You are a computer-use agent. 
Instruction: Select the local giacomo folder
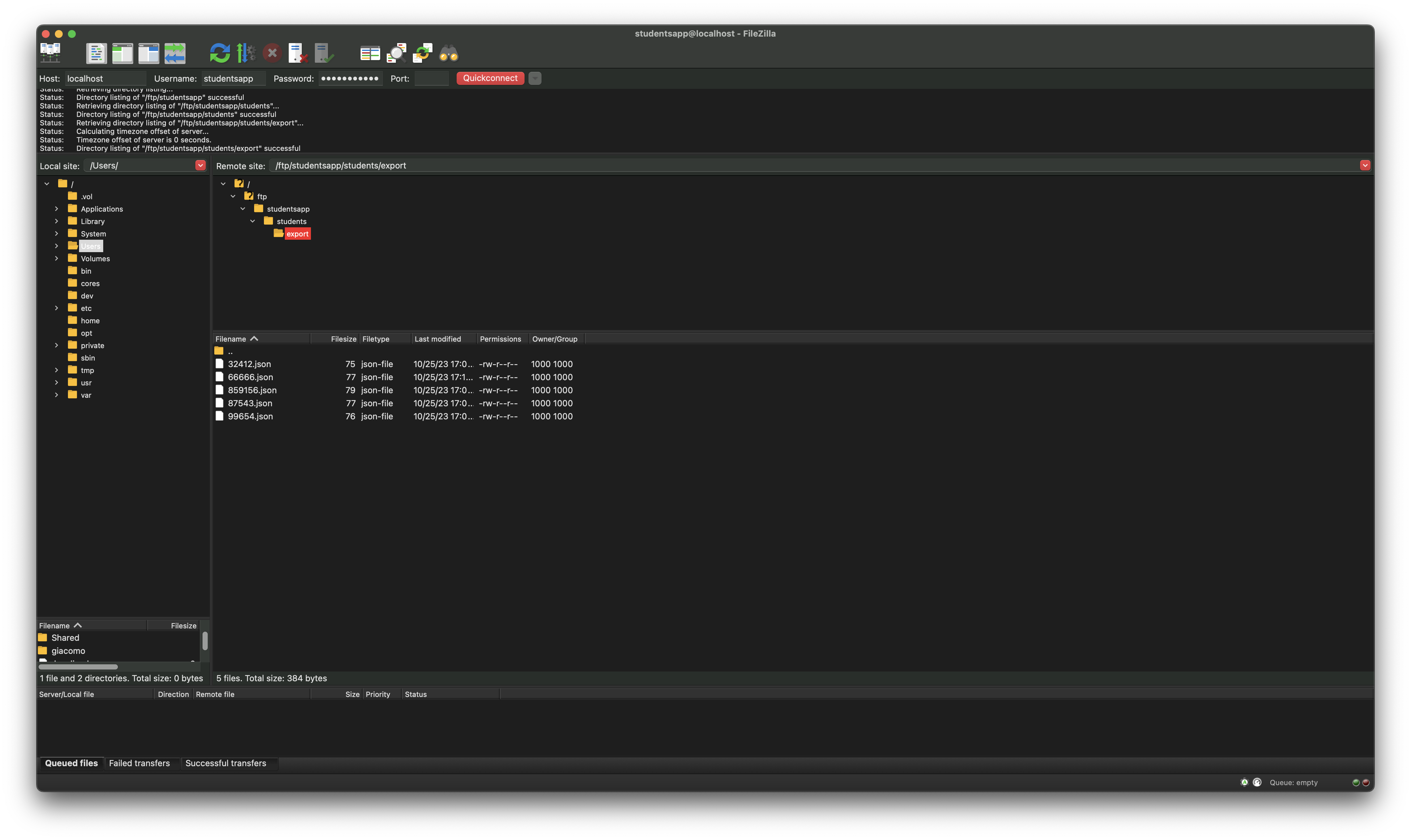(x=68, y=651)
